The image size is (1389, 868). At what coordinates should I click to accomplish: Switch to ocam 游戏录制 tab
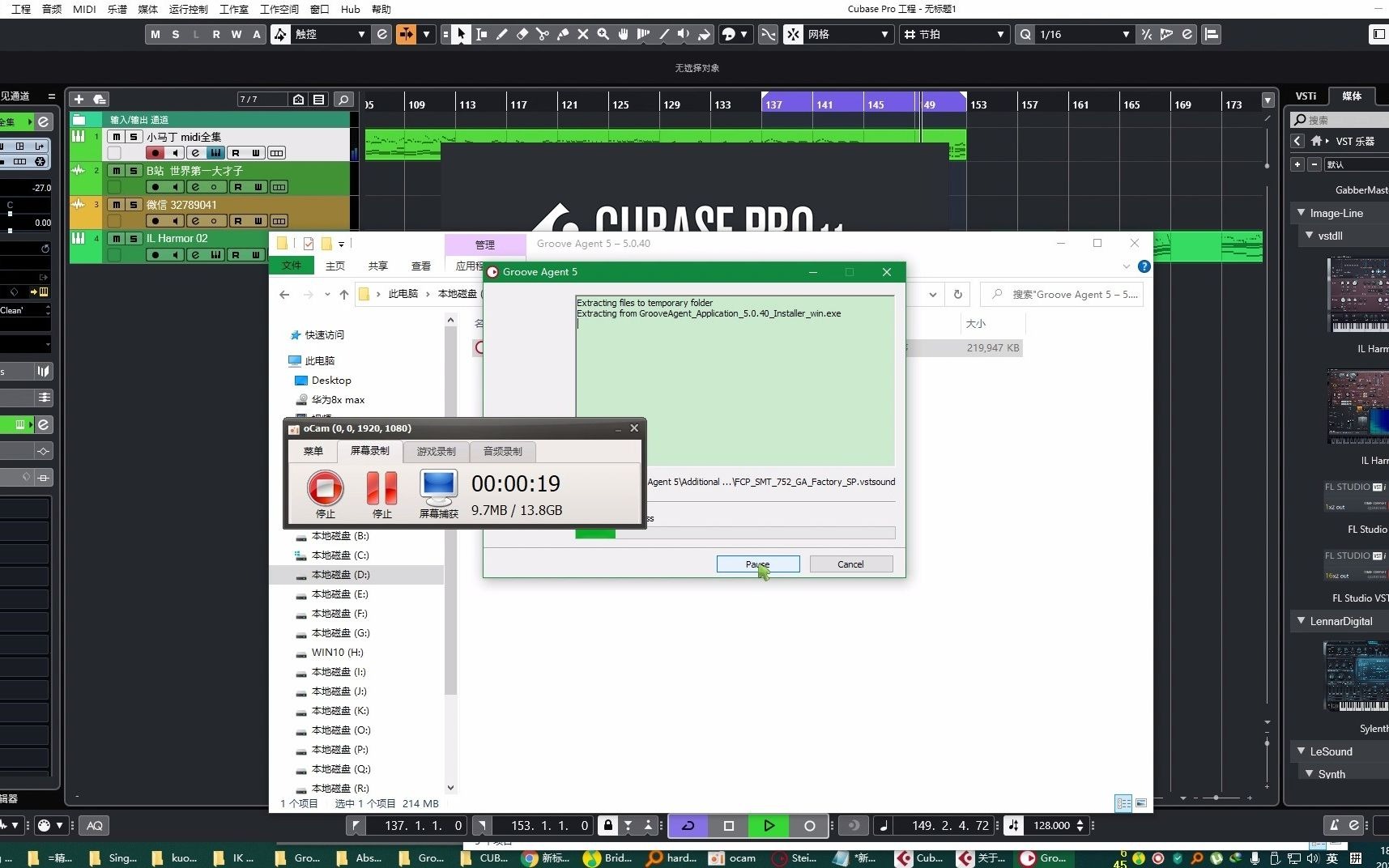(436, 451)
